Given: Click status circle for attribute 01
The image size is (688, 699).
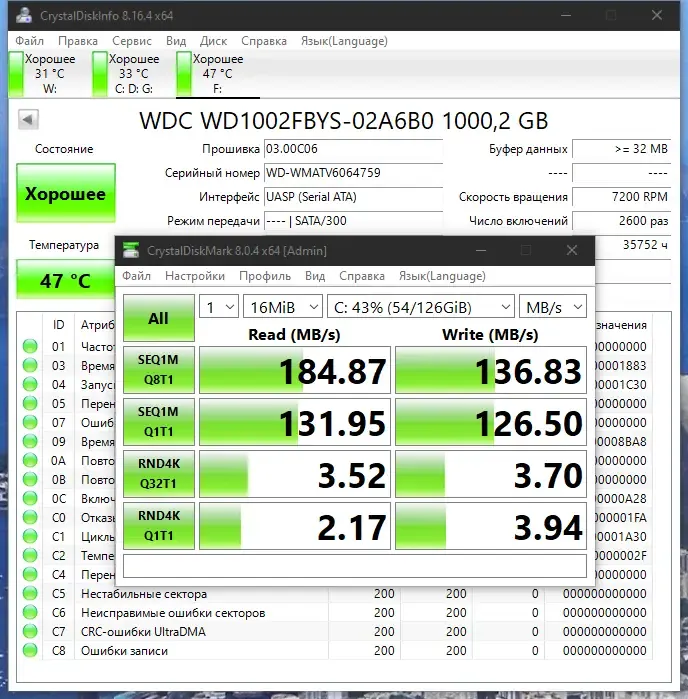Looking at the screenshot, I should (x=30, y=346).
